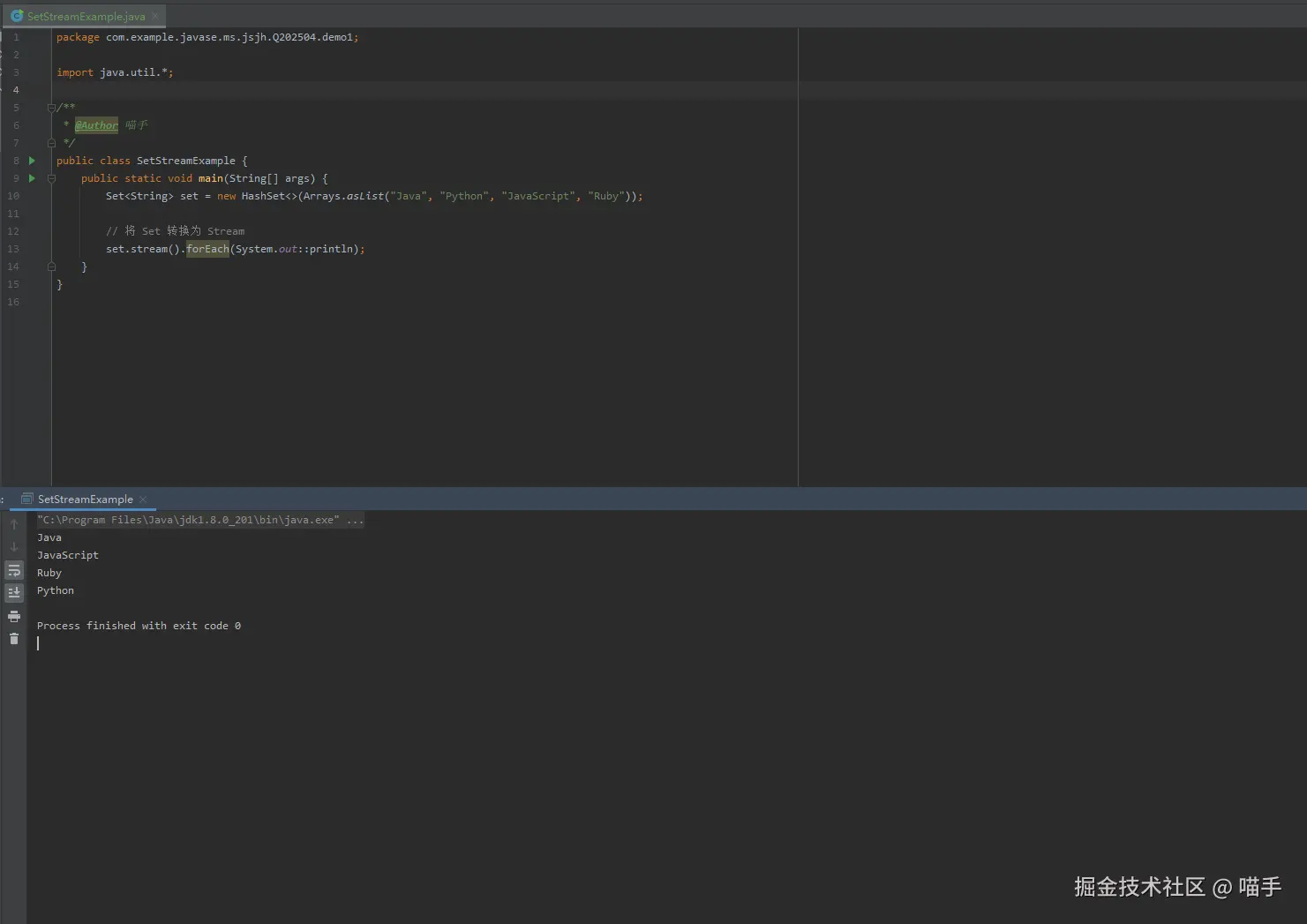
Task: Click the highlighted forEach method call
Action: (207, 249)
